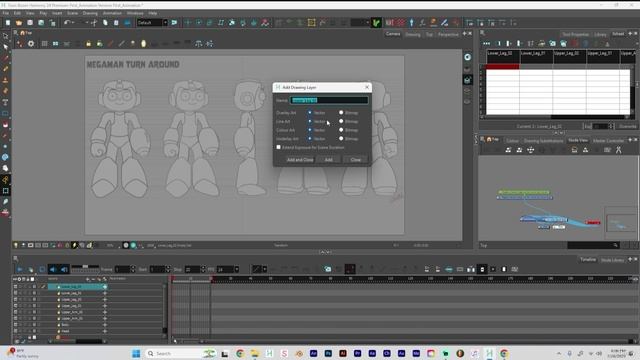This screenshot has width=640, height=360.
Task: Open the Node View tab
Action: tap(578, 140)
